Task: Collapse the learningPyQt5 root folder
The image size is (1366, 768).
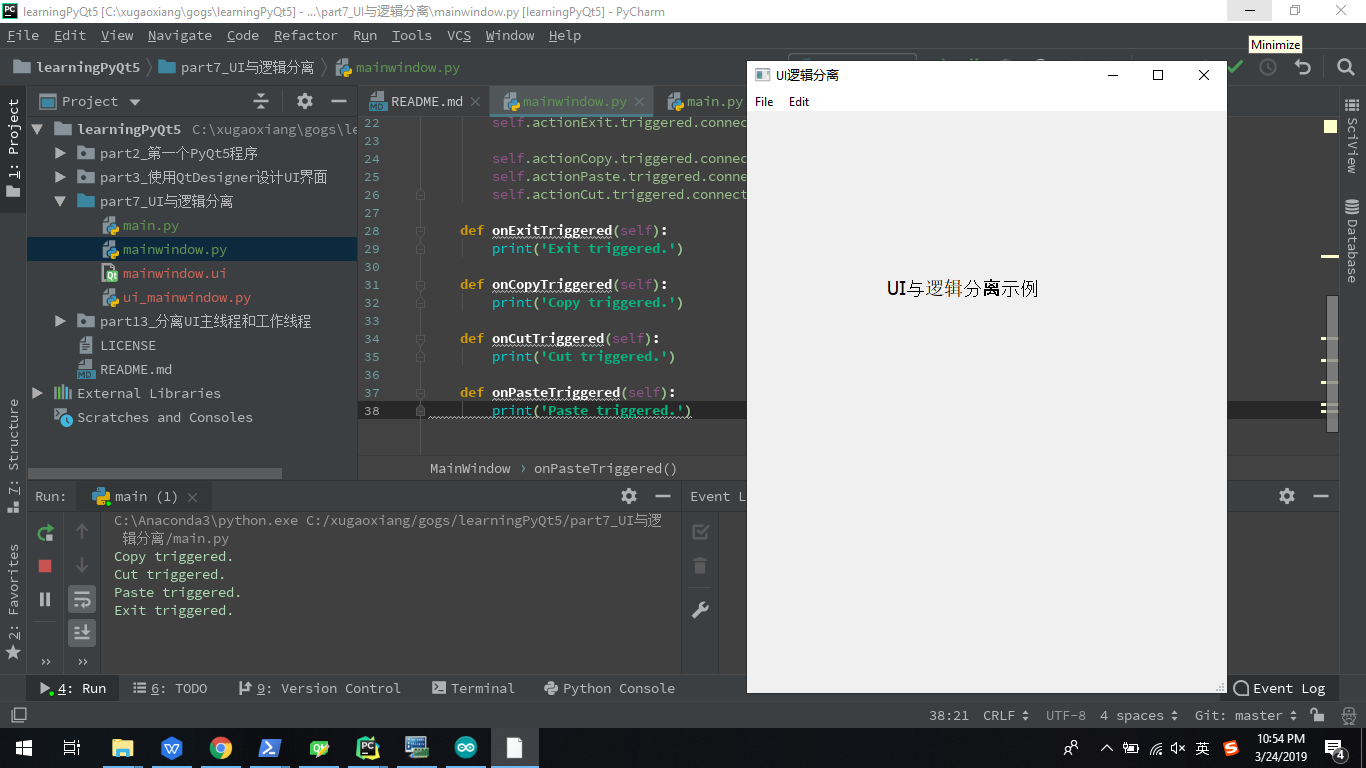Action: coord(37,129)
